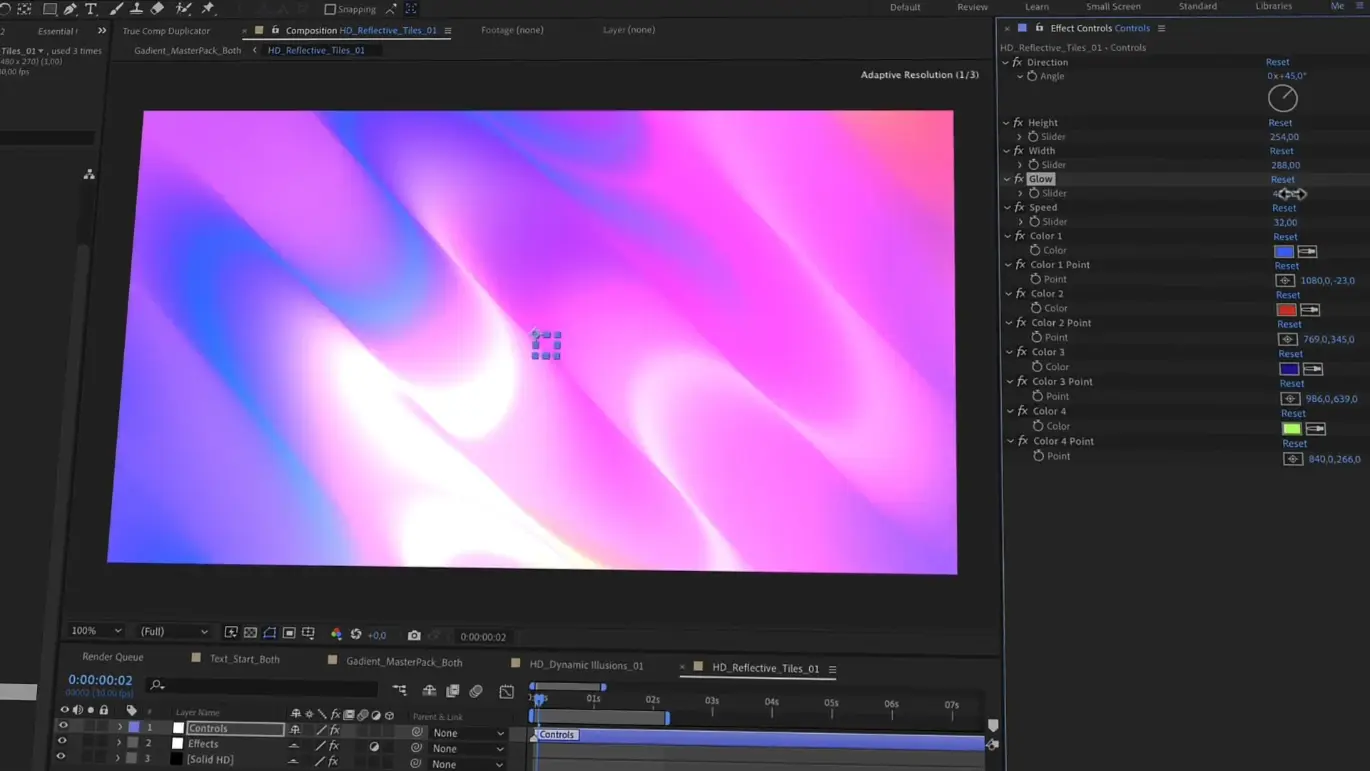Select the Pen tool
This screenshot has height=771, width=1370.
click(x=70, y=8)
